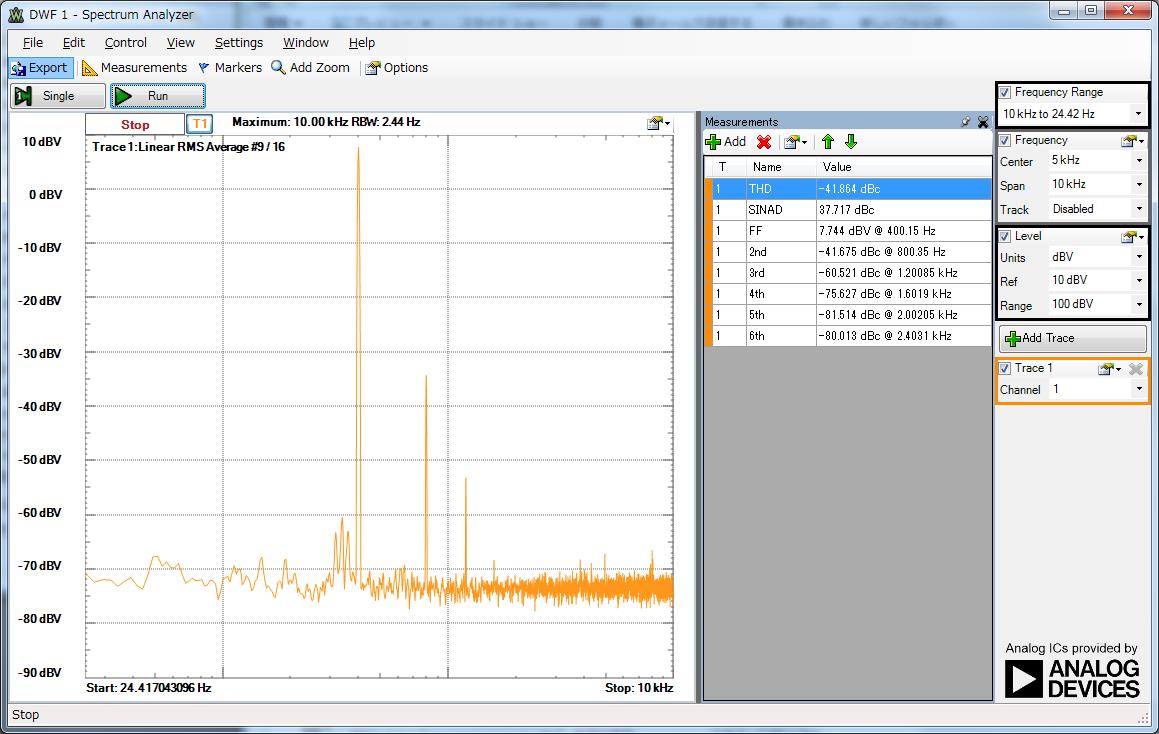Click the red X delete measurement icon
The height and width of the screenshot is (734, 1159).
click(764, 142)
